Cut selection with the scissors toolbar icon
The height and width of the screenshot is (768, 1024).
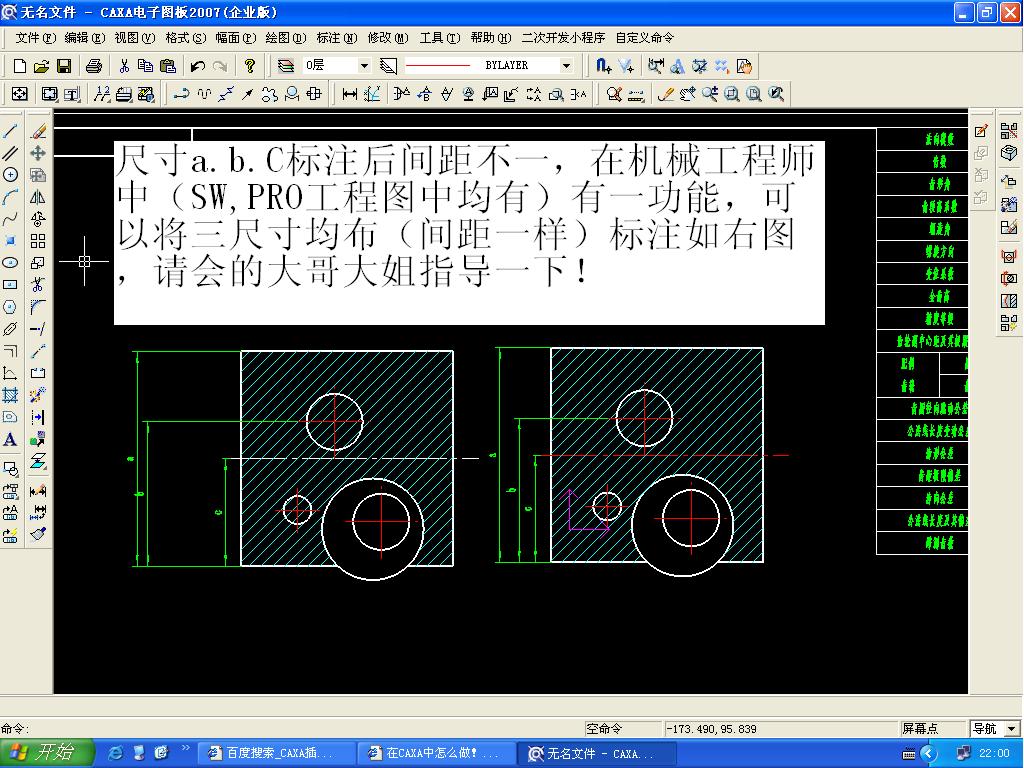click(124, 65)
